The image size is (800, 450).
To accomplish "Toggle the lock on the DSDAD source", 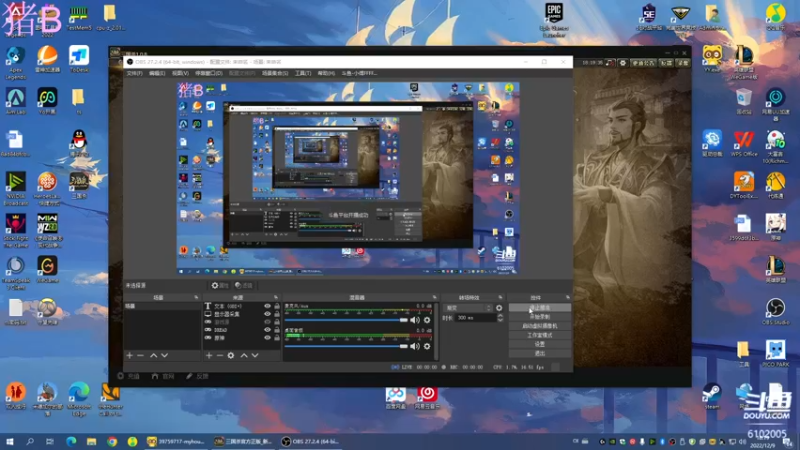I will [277, 330].
